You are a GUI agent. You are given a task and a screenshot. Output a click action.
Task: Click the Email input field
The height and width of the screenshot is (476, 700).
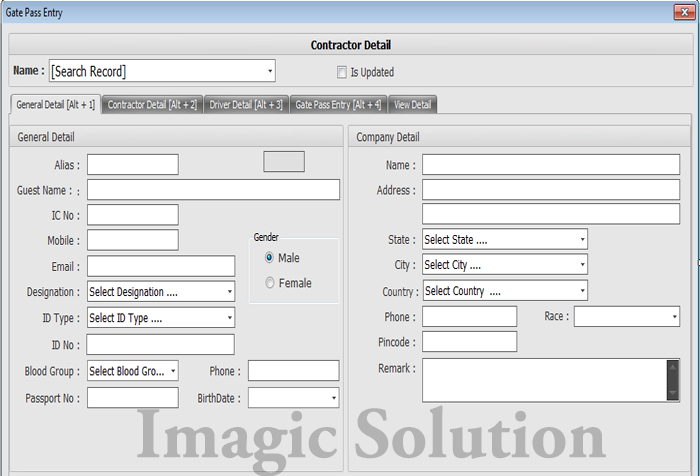click(161, 266)
